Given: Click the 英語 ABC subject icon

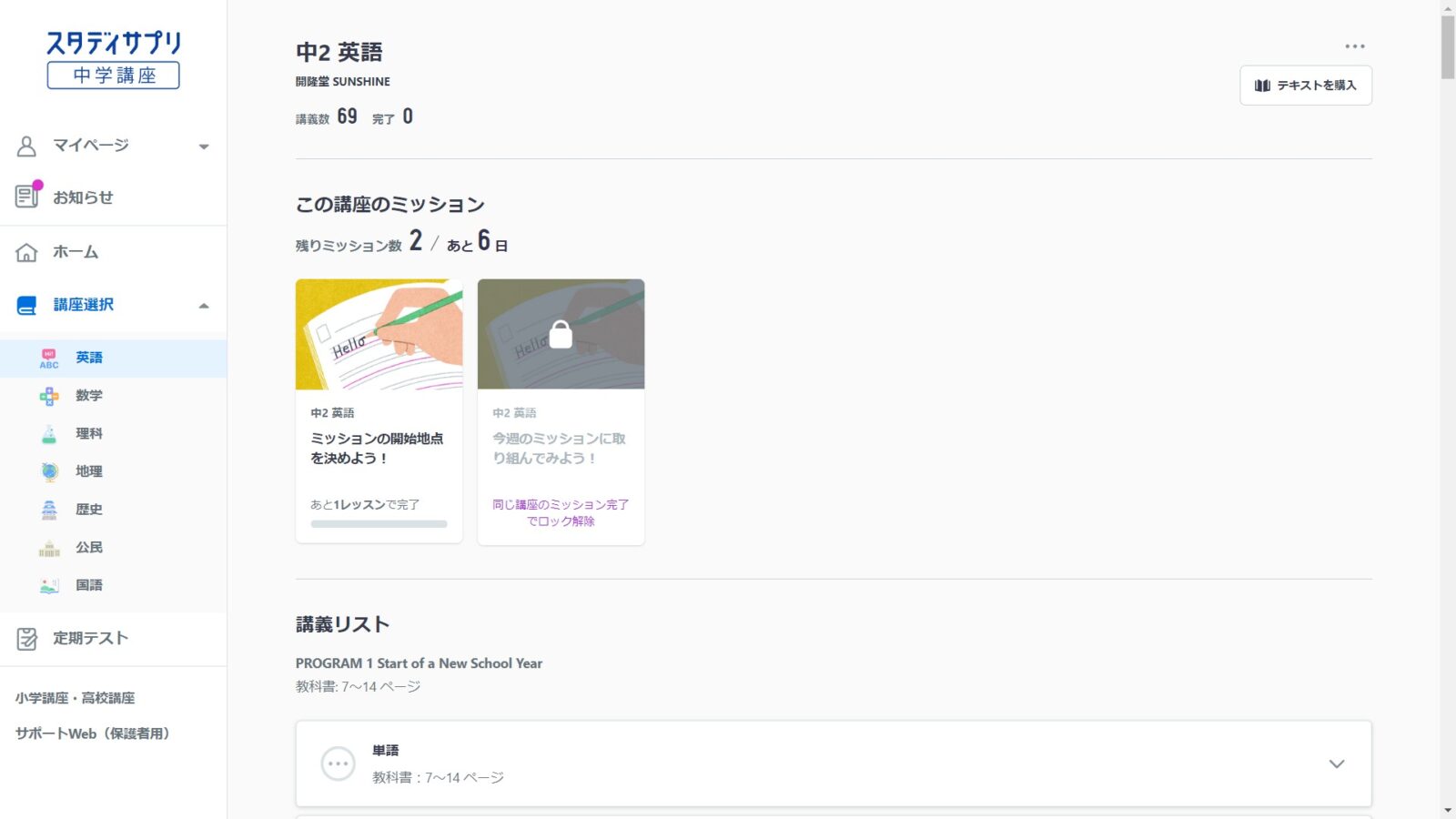Looking at the screenshot, I should click(49, 359).
